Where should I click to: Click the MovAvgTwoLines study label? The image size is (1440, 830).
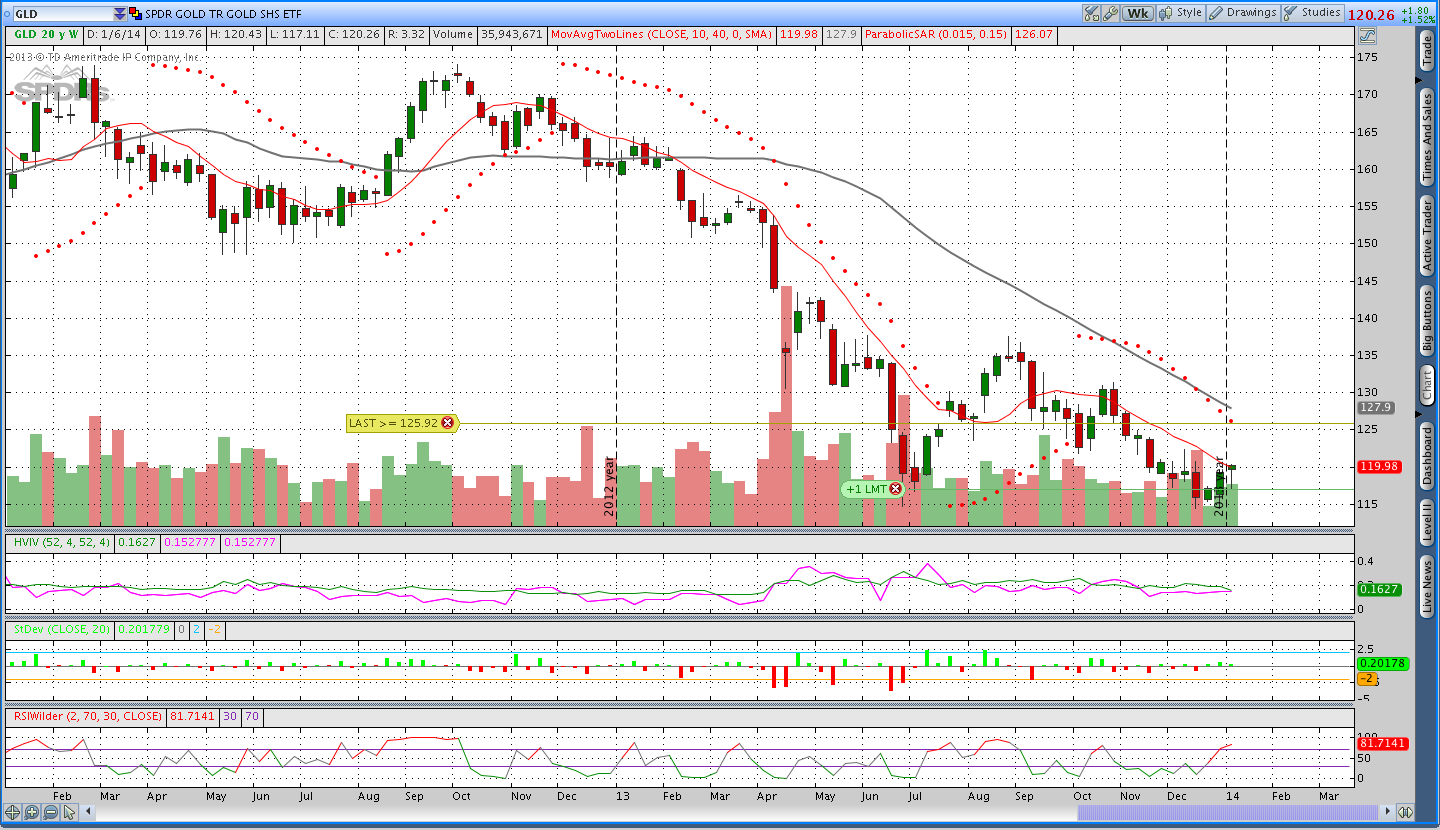point(663,34)
